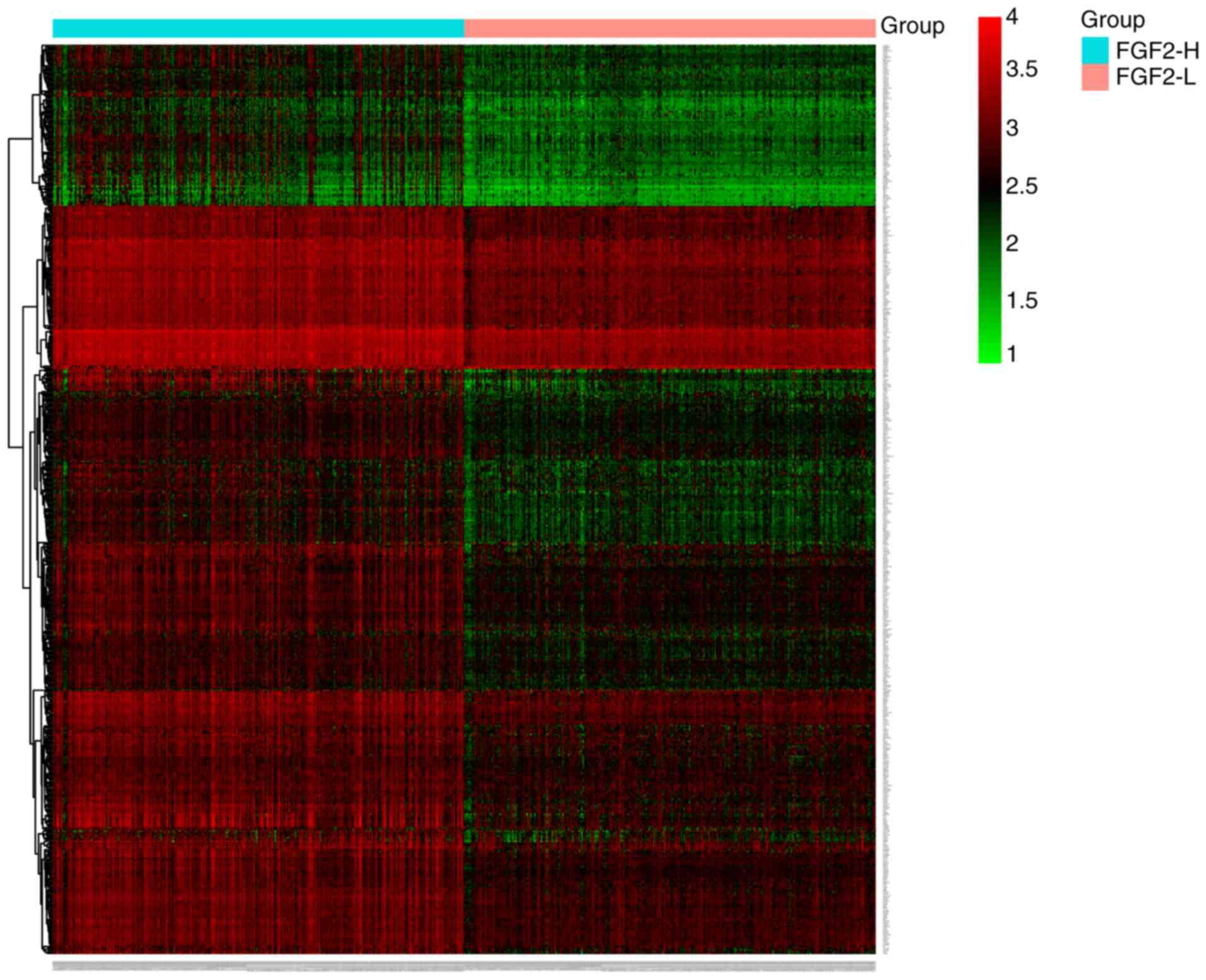Click the 1.5 value on color scale
Screen dimensions: 1206x980
[x=1021, y=301]
